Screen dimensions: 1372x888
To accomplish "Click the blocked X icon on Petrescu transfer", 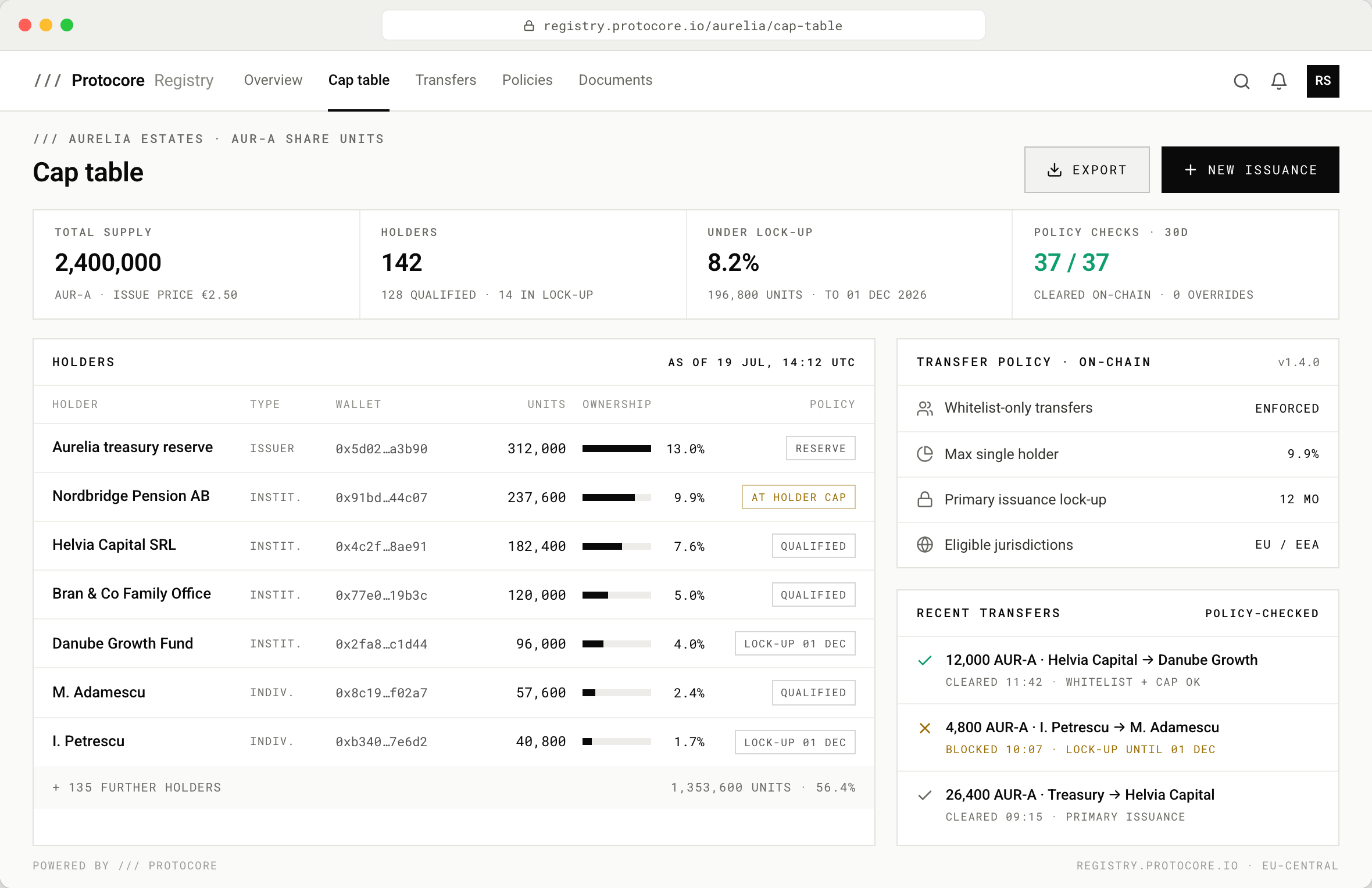I will click(x=925, y=728).
